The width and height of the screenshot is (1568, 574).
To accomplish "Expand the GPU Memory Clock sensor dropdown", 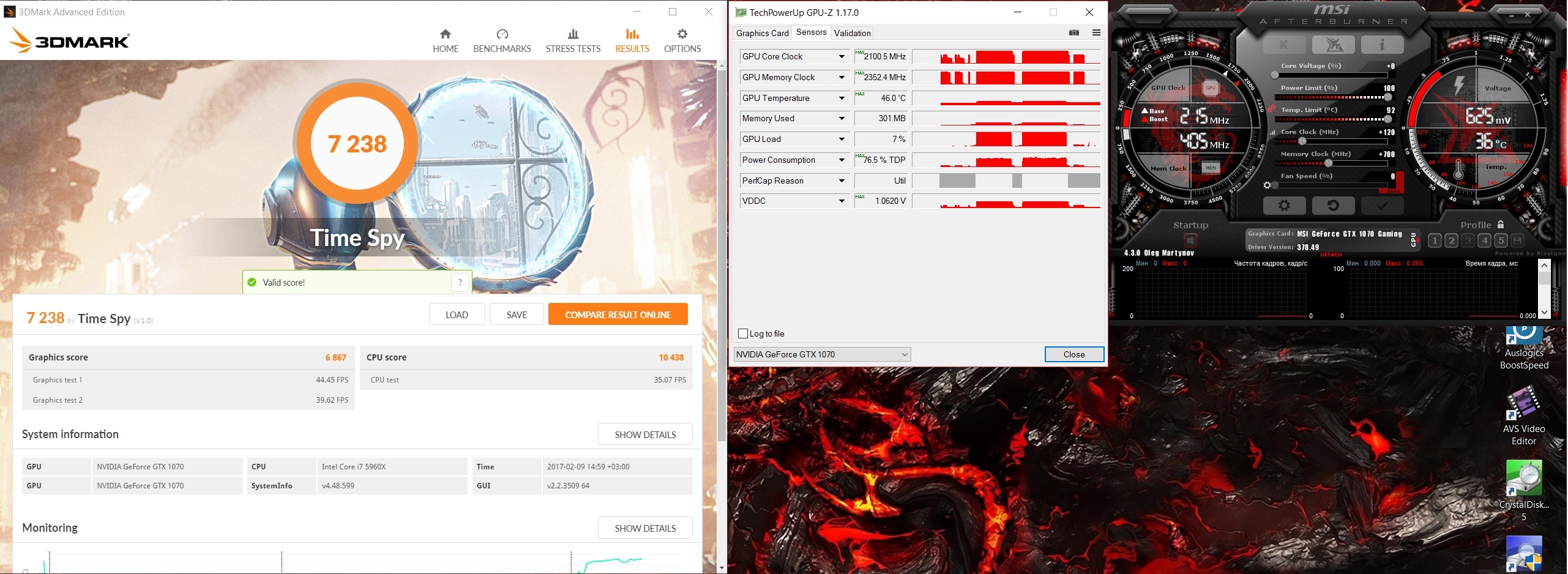I will point(842,78).
